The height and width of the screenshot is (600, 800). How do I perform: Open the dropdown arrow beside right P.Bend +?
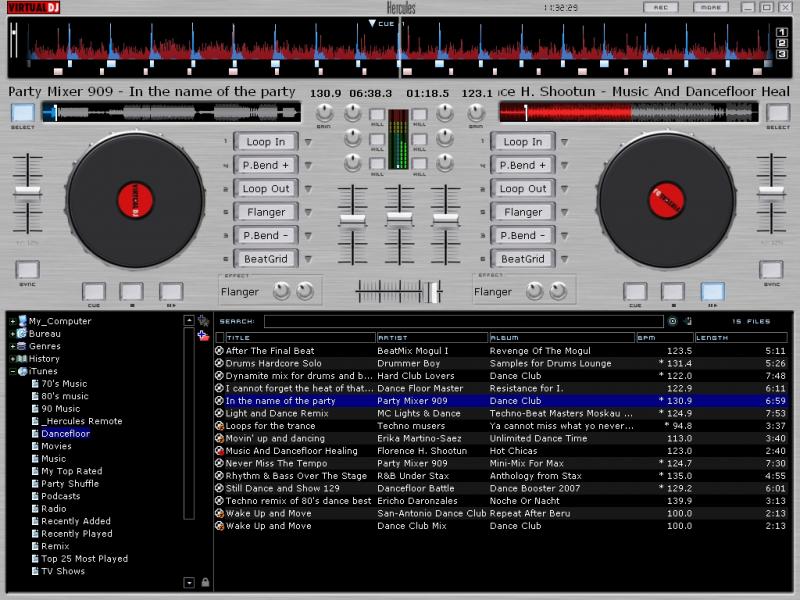click(x=564, y=165)
